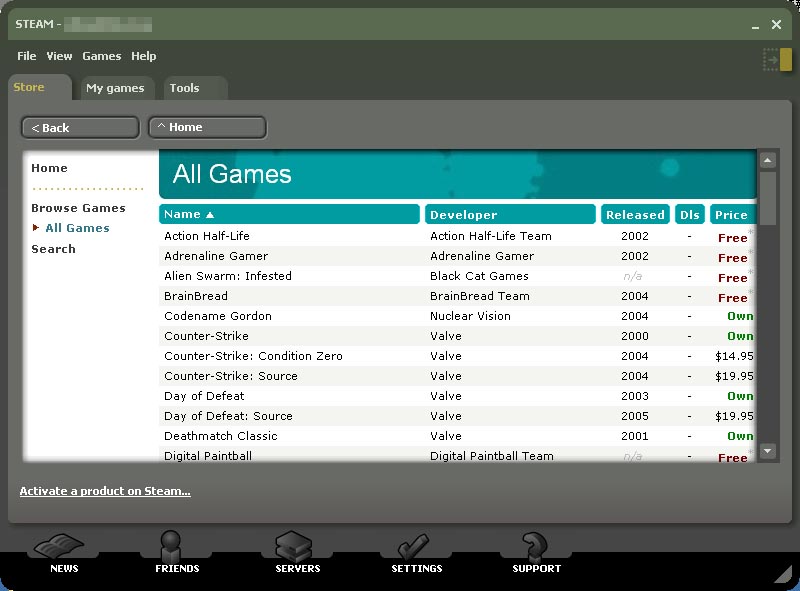Click the Own status for Codename Gordon
800x591 pixels.
pyautogui.click(x=740, y=316)
